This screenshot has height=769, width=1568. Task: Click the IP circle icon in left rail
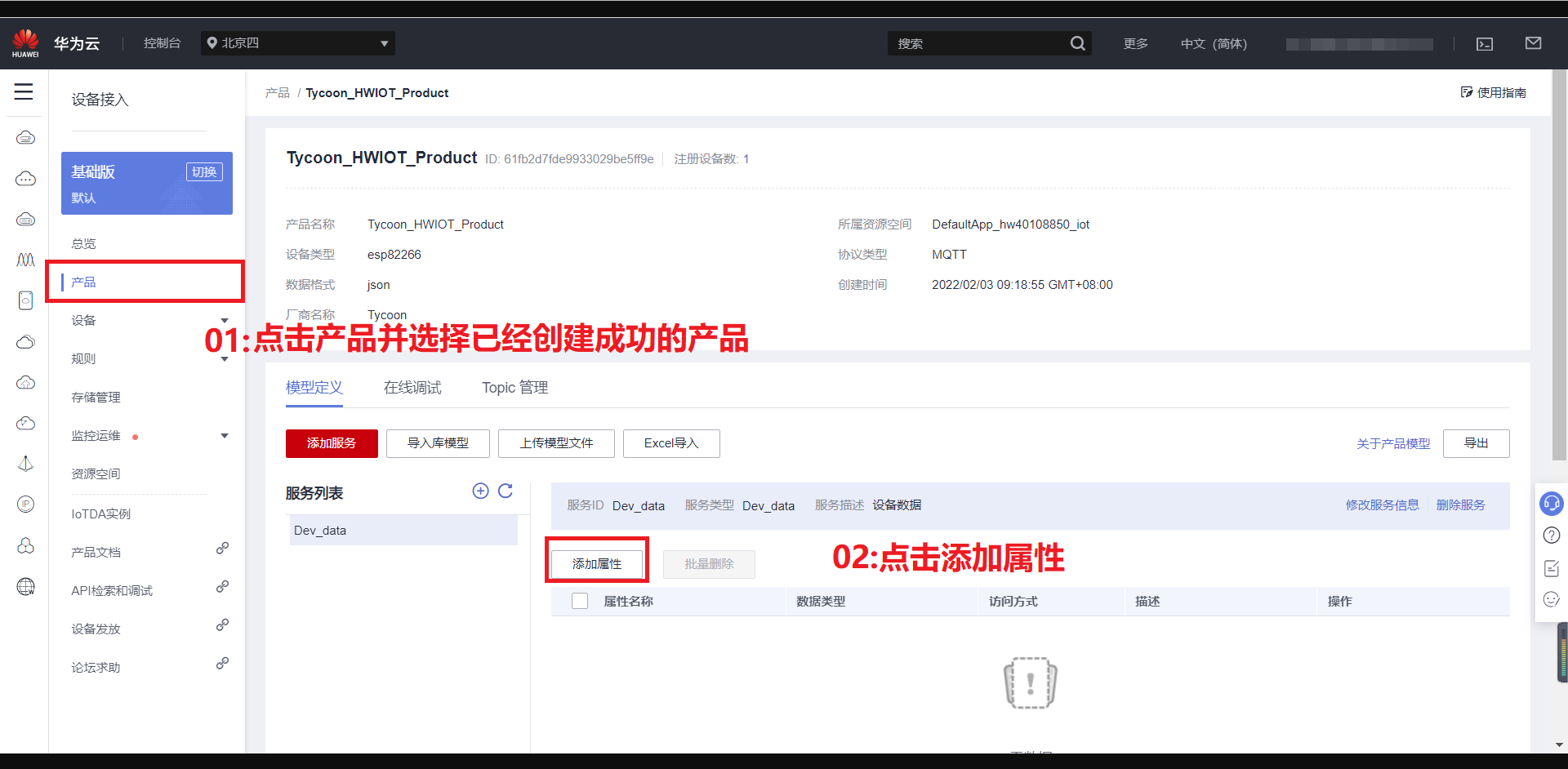25,505
